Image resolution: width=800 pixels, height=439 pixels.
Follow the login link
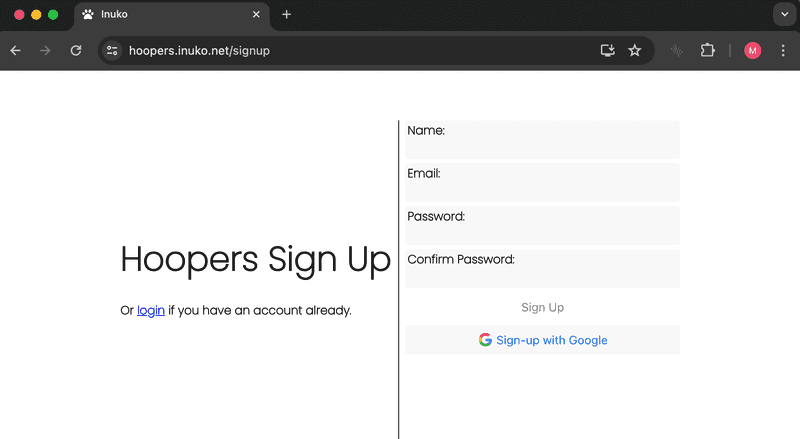click(151, 310)
